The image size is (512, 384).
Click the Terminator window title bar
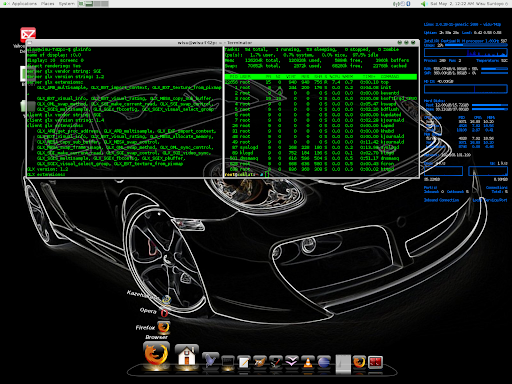click(223, 43)
